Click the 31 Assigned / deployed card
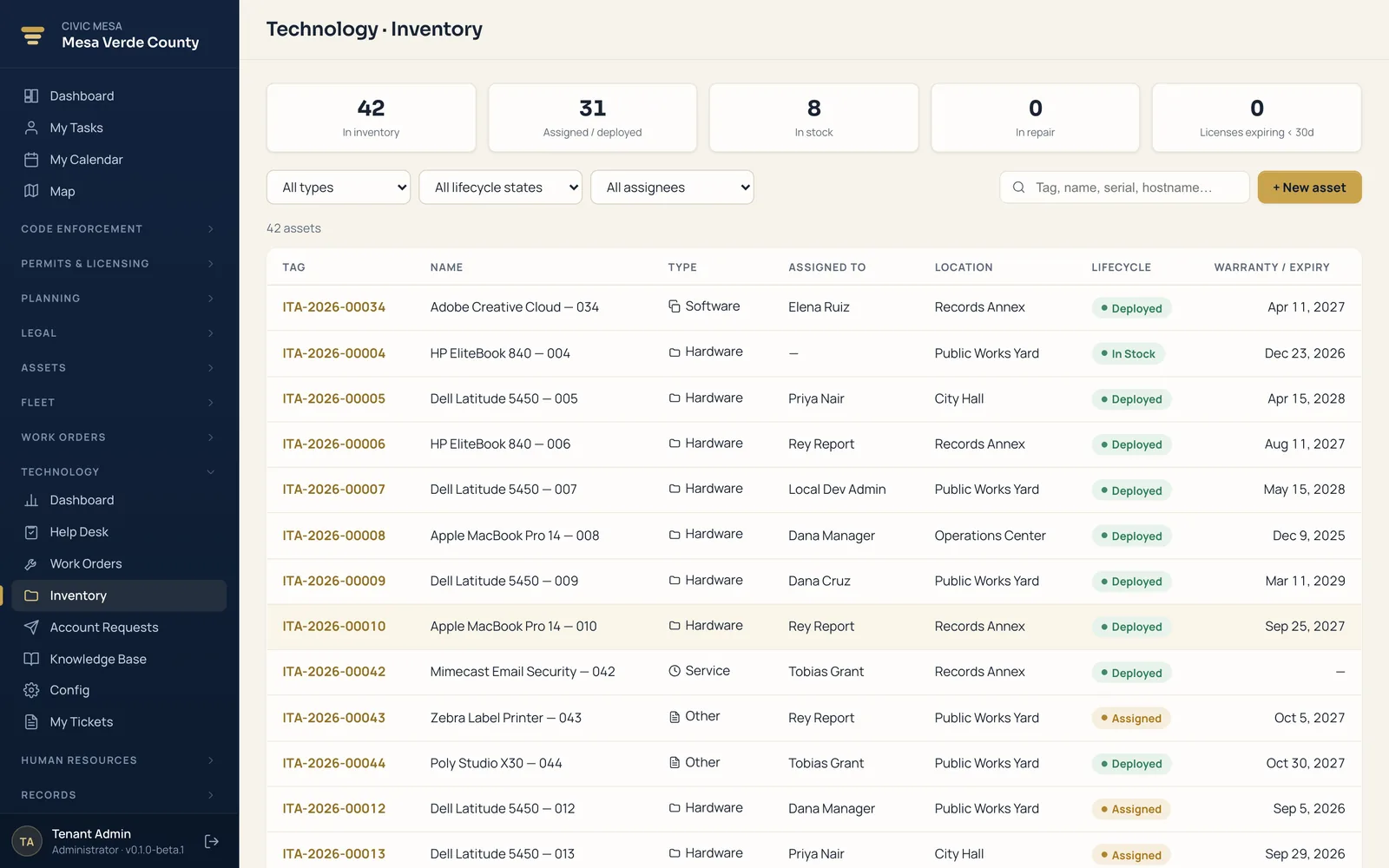Viewport: 1389px width, 868px height. click(x=592, y=118)
